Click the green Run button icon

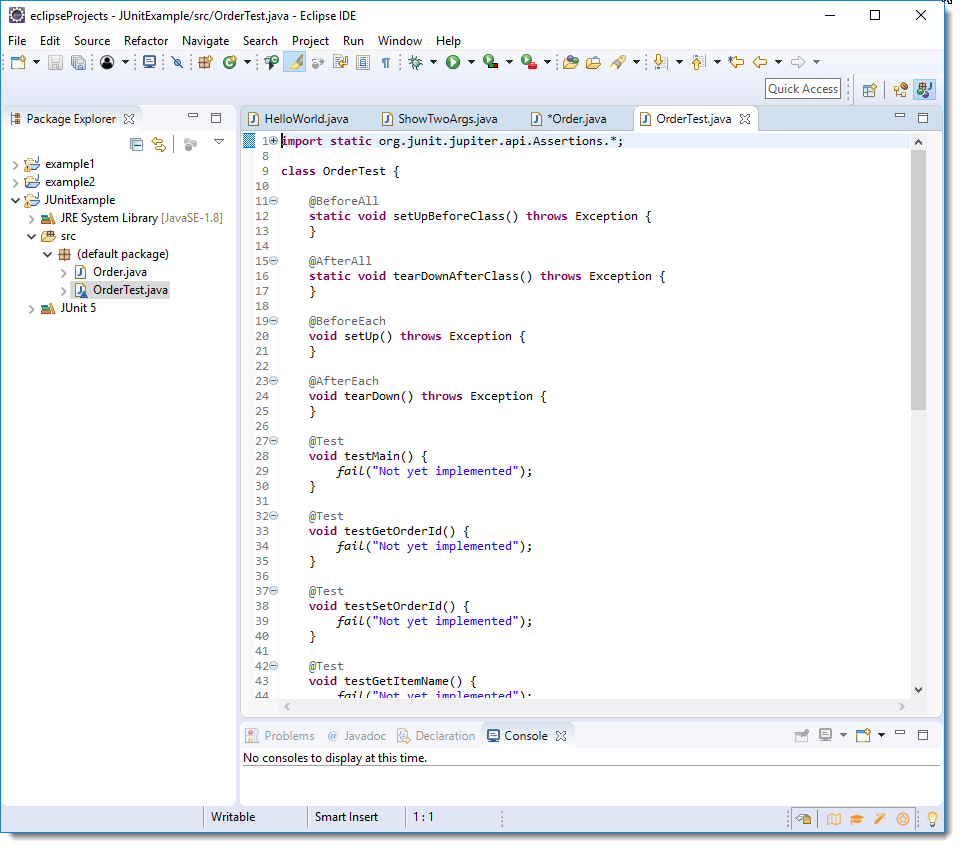tap(453, 62)
